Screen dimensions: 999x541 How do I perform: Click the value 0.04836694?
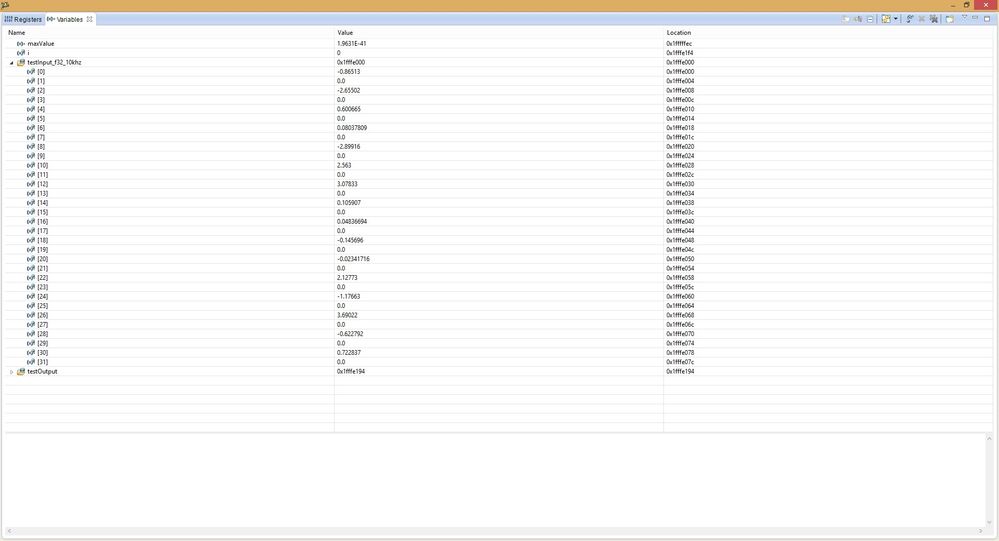tap(352, 221)
